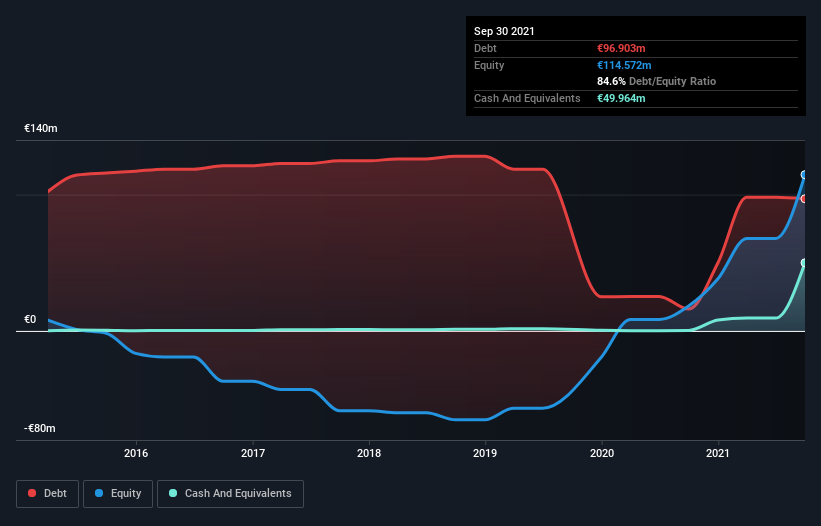The image size is (821, 526).
Task: Click the 2016 axis label
Action: click(x=136, y=453)
